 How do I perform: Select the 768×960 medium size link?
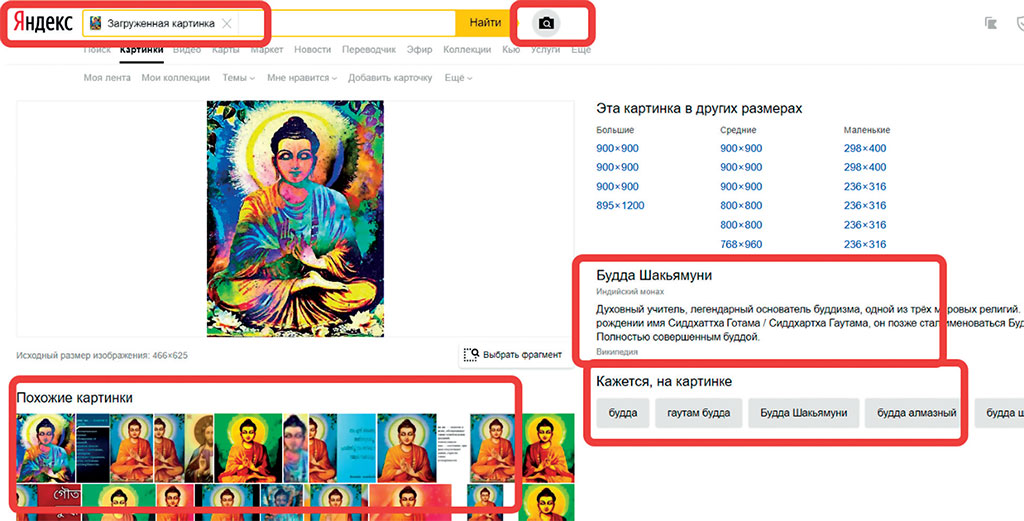coord(741,244)
